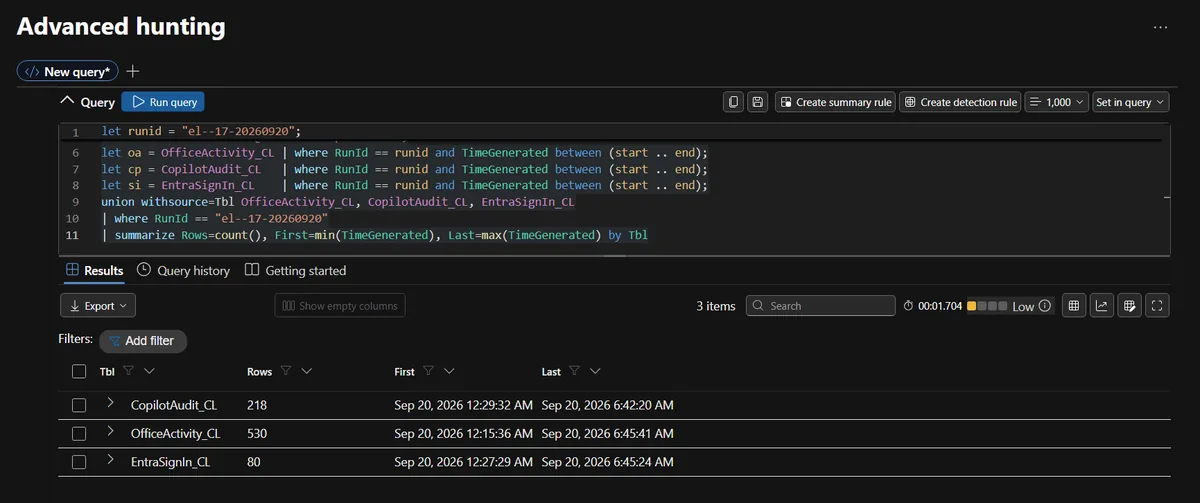The width and height of the screenshot is (1200, 503).
Task: Click the Sep 20, 2026 6:45:24 AM cell
Action: pyautogui.click(x=608, y=462)
